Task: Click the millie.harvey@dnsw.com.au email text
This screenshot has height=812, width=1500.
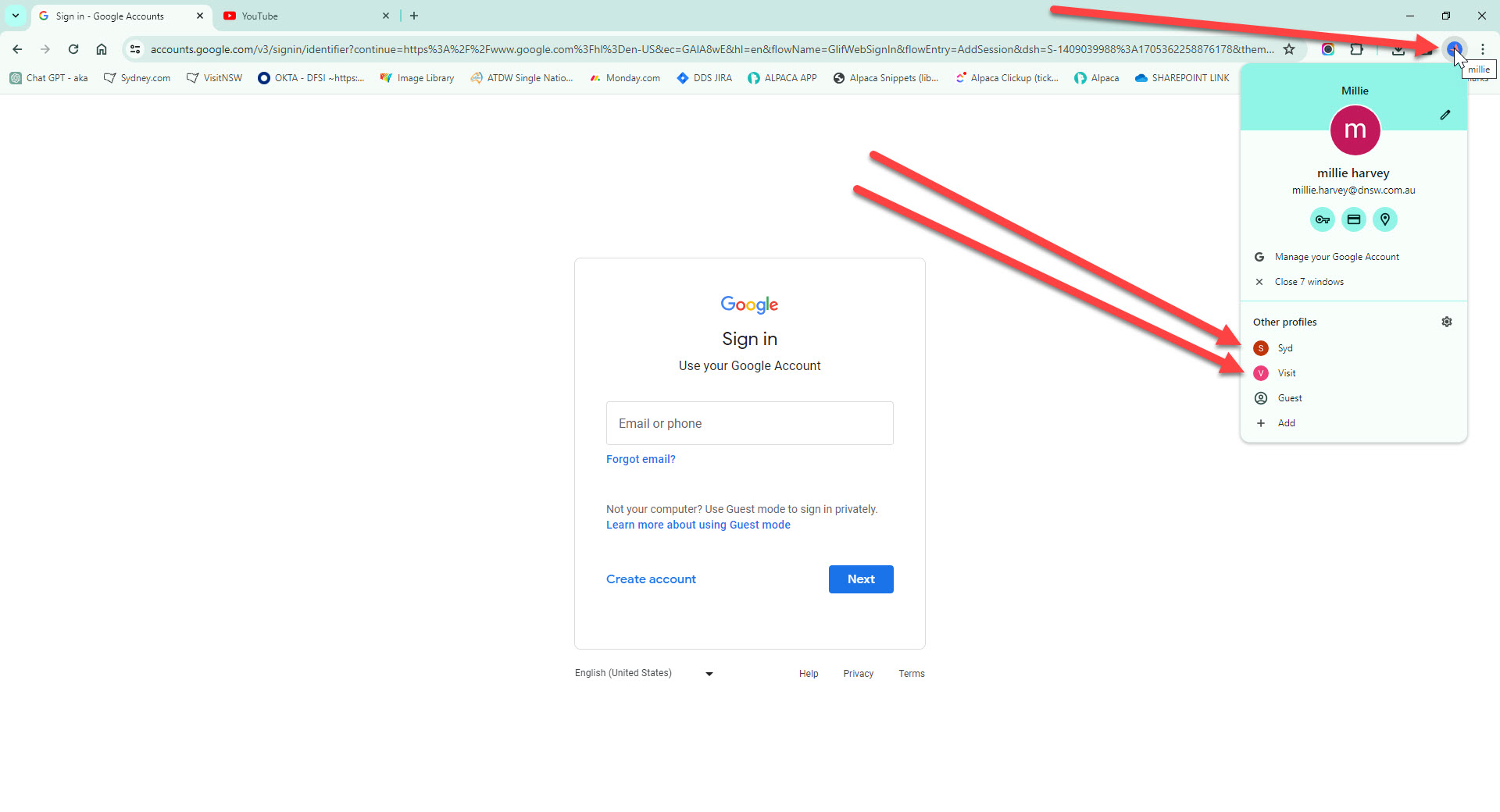Action: 1353,191
